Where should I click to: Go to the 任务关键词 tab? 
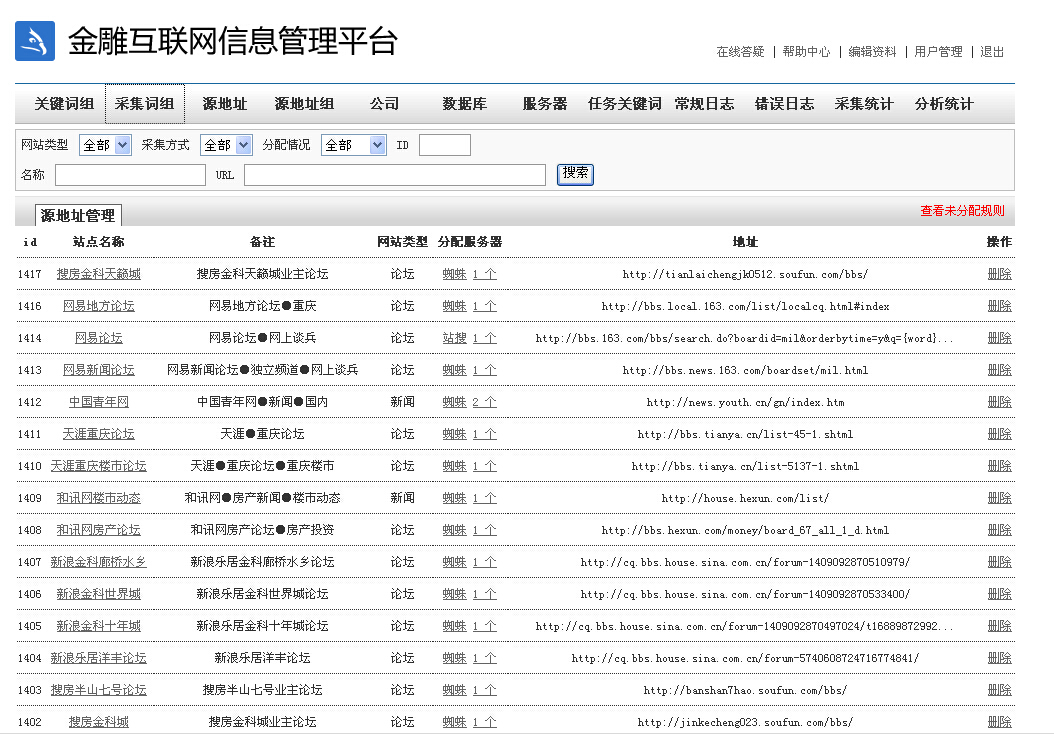point(624,104)
